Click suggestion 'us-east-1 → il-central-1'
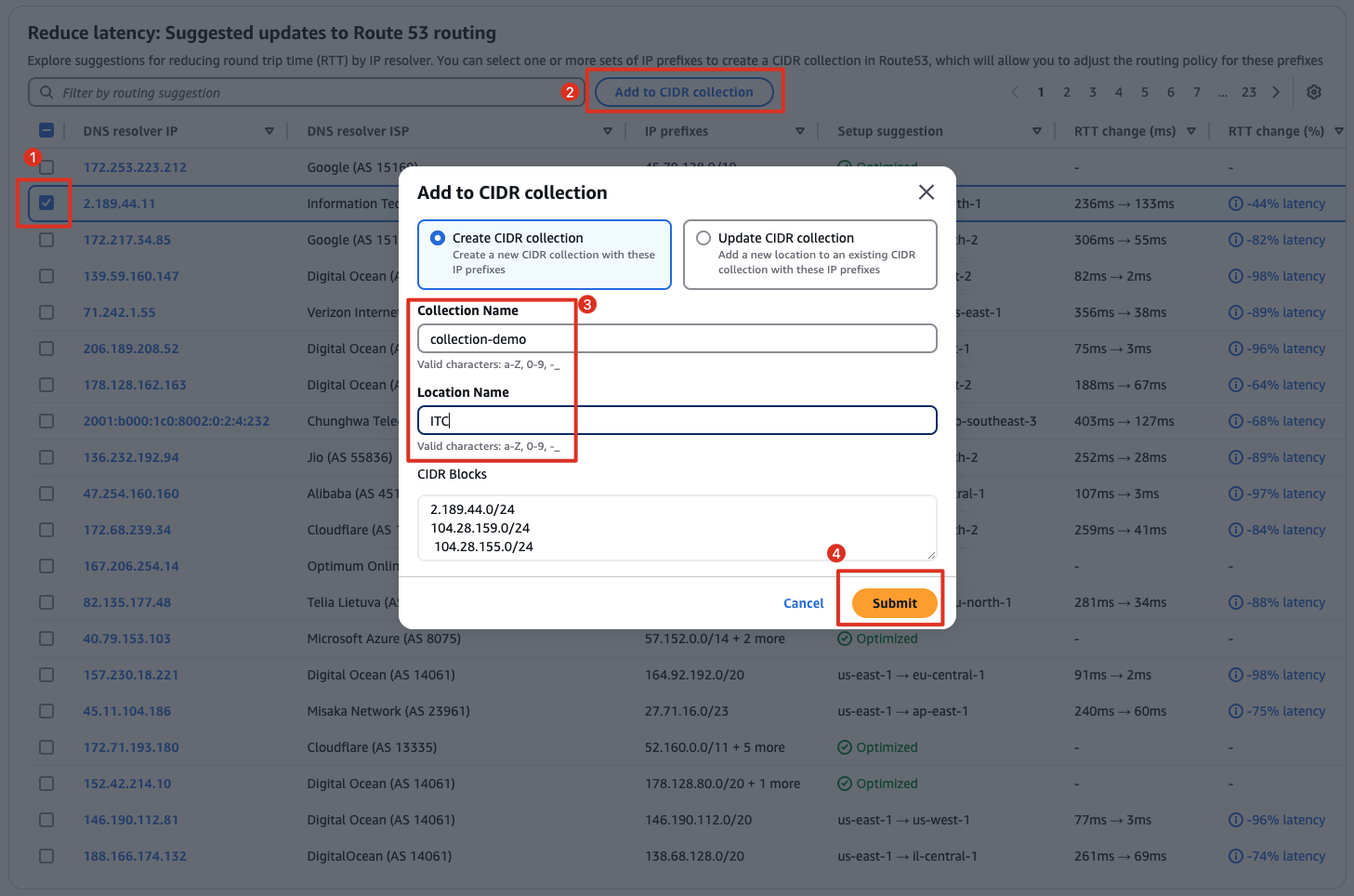The image size is (1354, 896). [x=907, y=856]
